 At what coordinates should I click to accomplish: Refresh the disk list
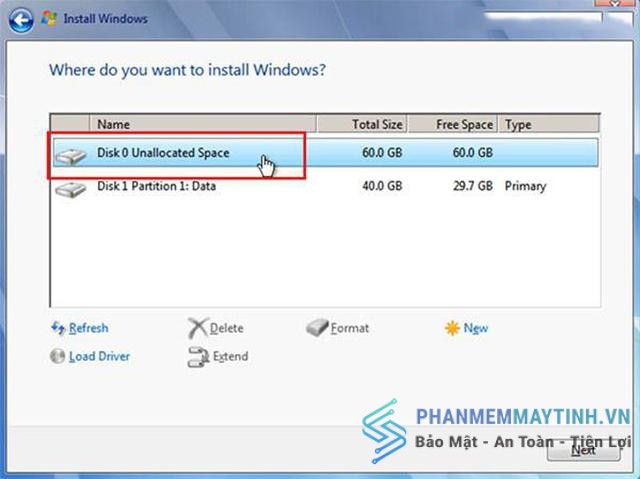point(89,328)
